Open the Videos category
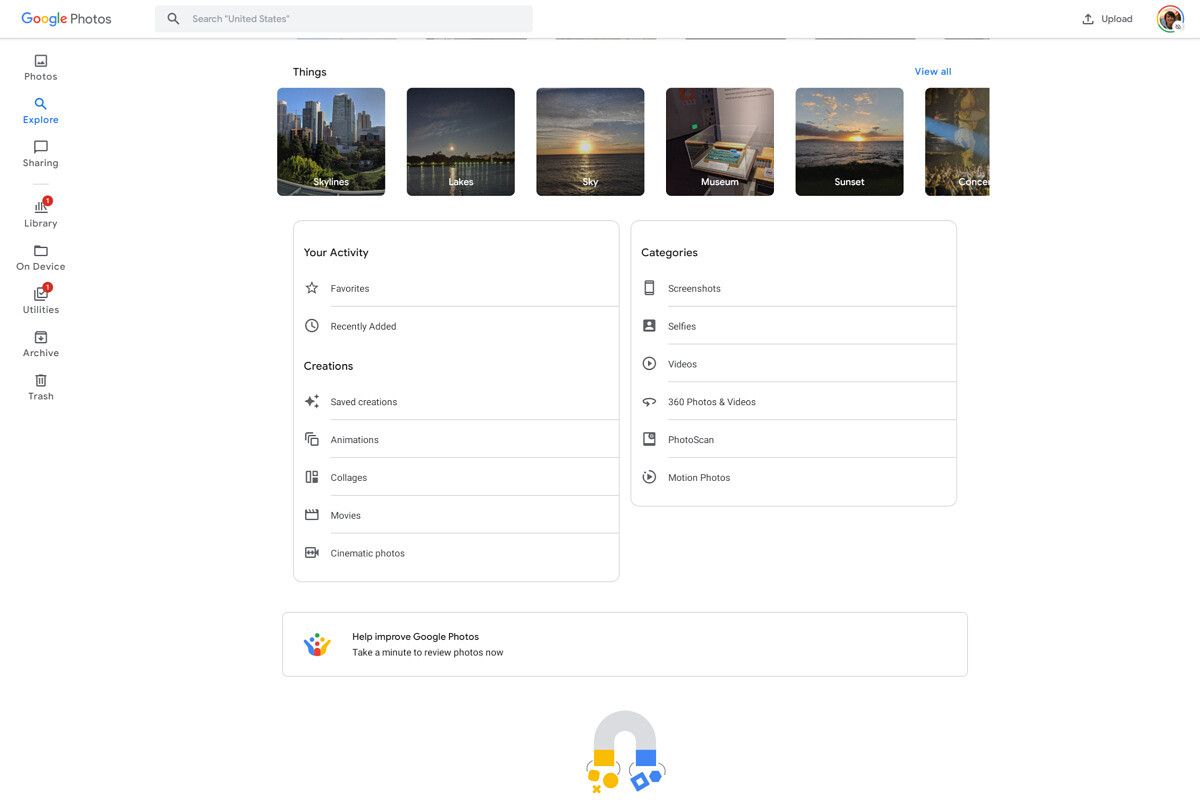Viewport: 1200px width, 800px height. click(x=682, y=363)
